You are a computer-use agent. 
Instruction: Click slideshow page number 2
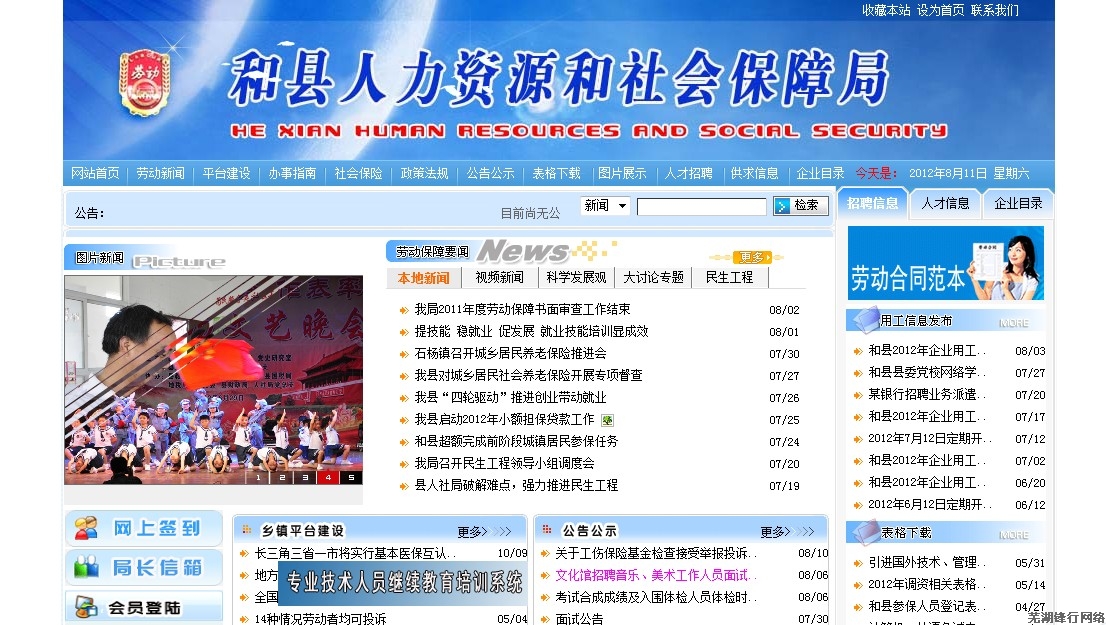pos(281,478)
